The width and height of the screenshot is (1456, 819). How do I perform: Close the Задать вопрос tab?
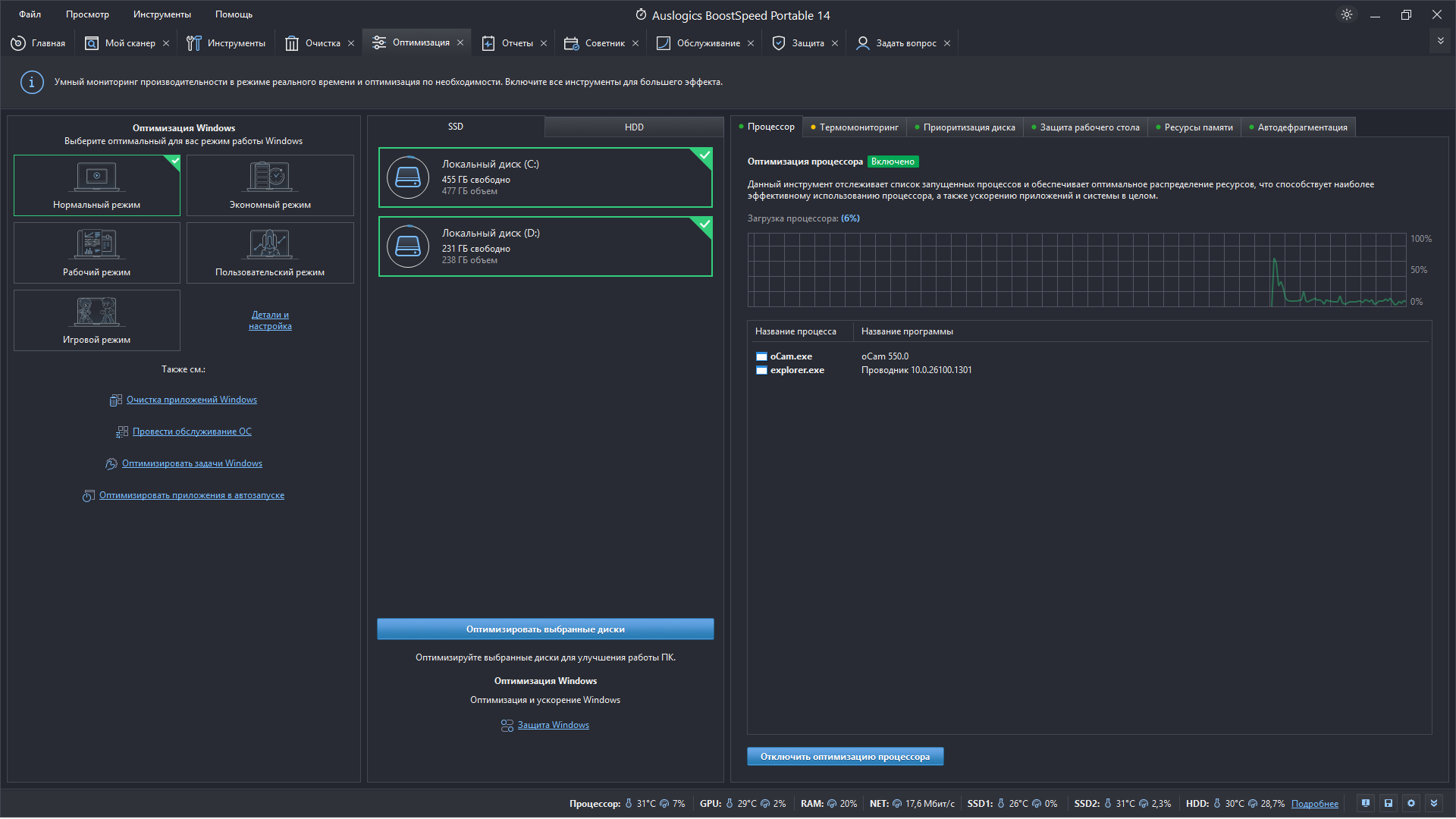947,43
